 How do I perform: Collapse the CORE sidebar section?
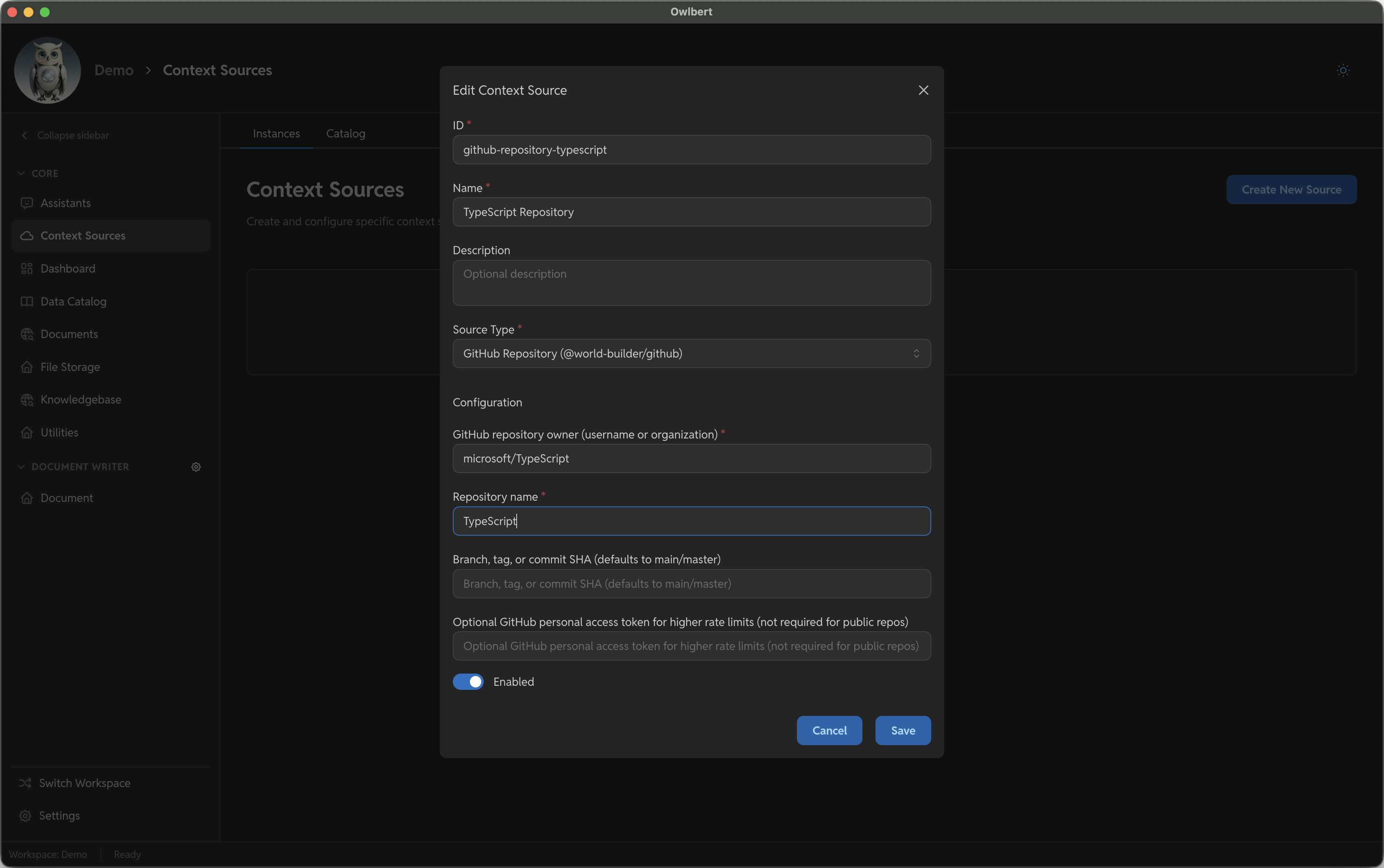click(x=21, y=173)
